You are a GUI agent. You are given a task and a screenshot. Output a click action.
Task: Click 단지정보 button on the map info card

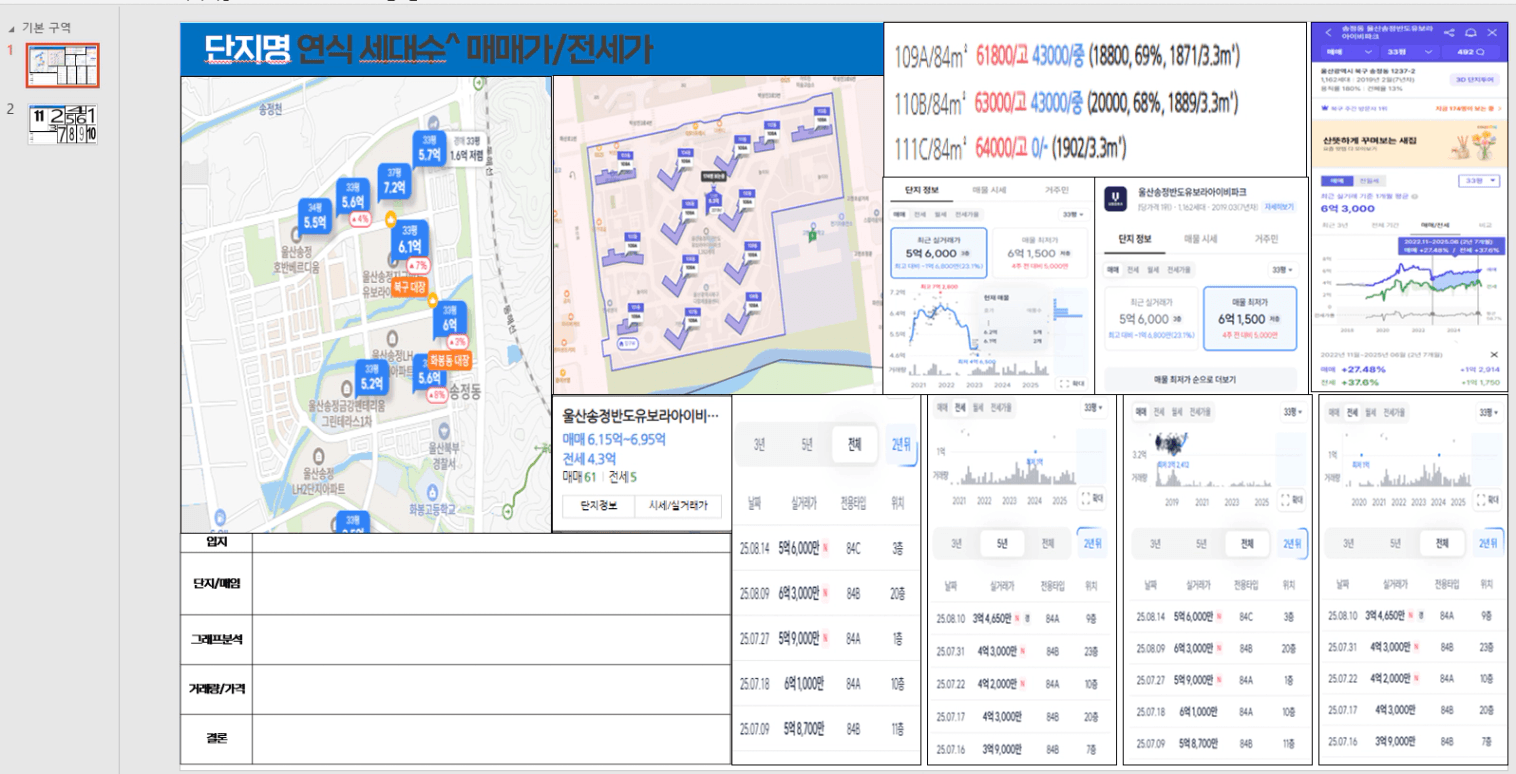[598, 506]
